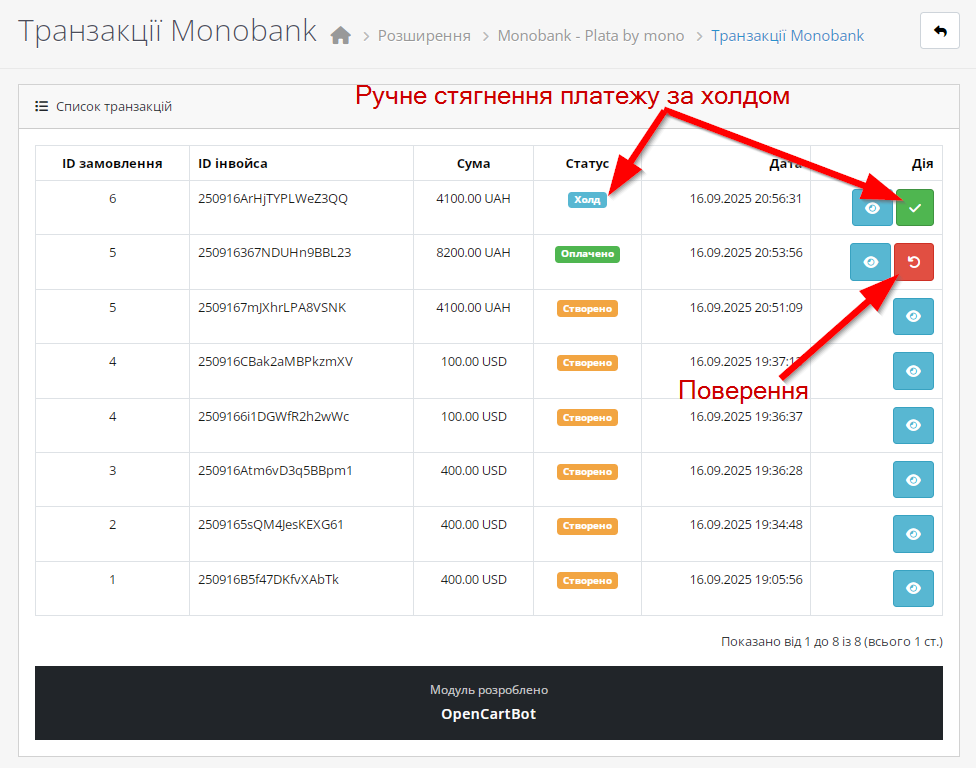Click the OpenCartBot developer link
Viewport: 976px width, 768px height.
[489, 714]
